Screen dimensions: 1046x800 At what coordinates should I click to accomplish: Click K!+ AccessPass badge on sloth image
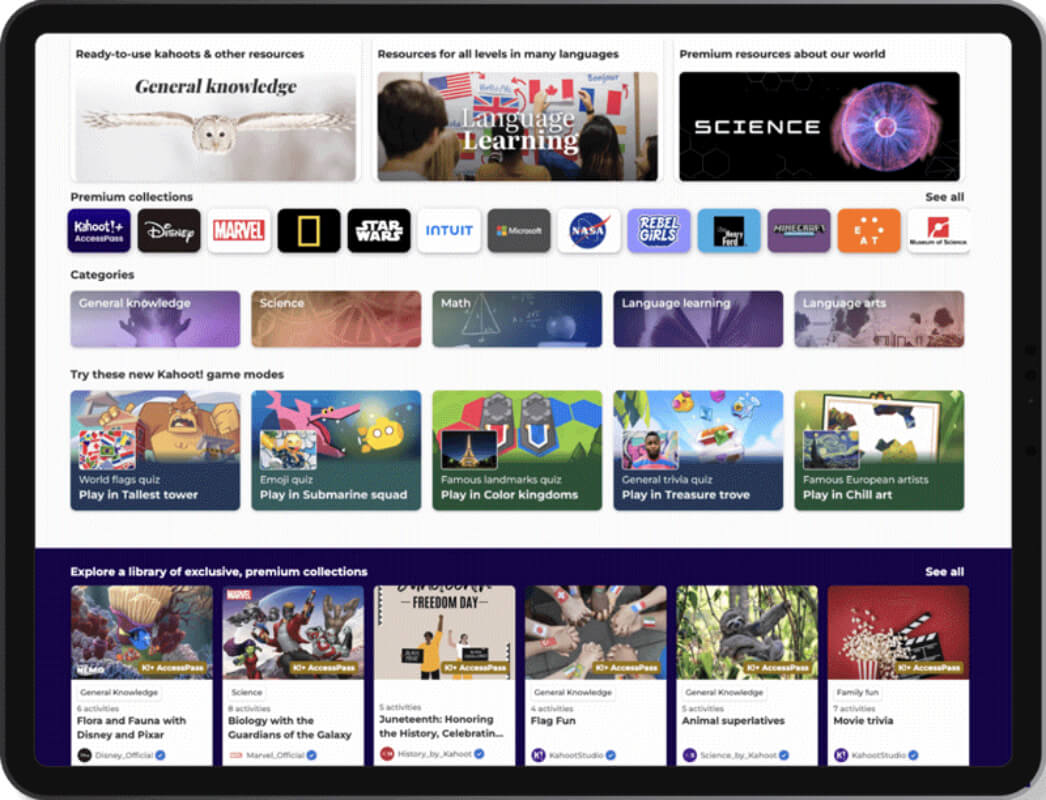tap(777, 668)
